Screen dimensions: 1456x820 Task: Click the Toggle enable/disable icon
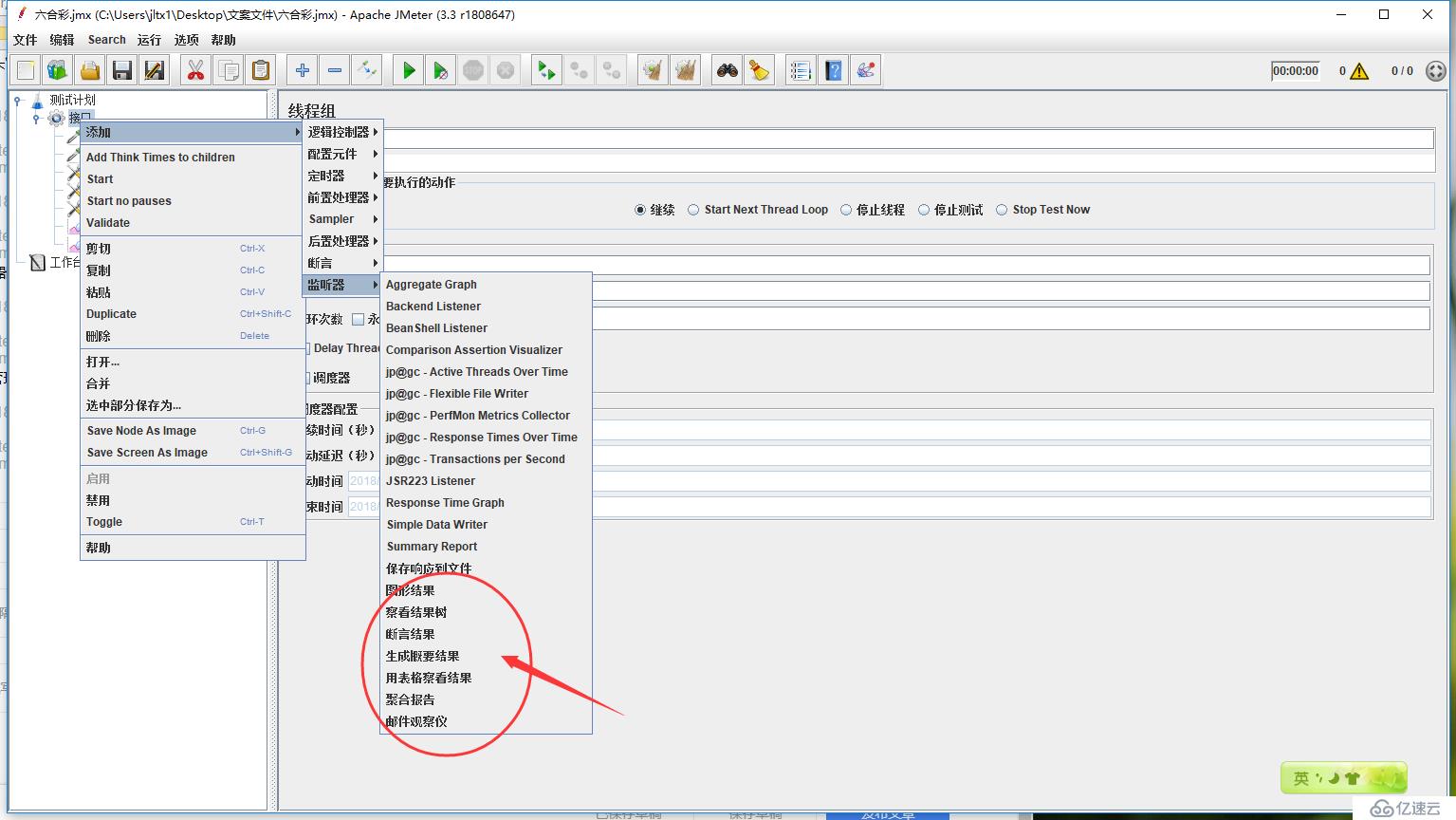(x=367, y=70)
